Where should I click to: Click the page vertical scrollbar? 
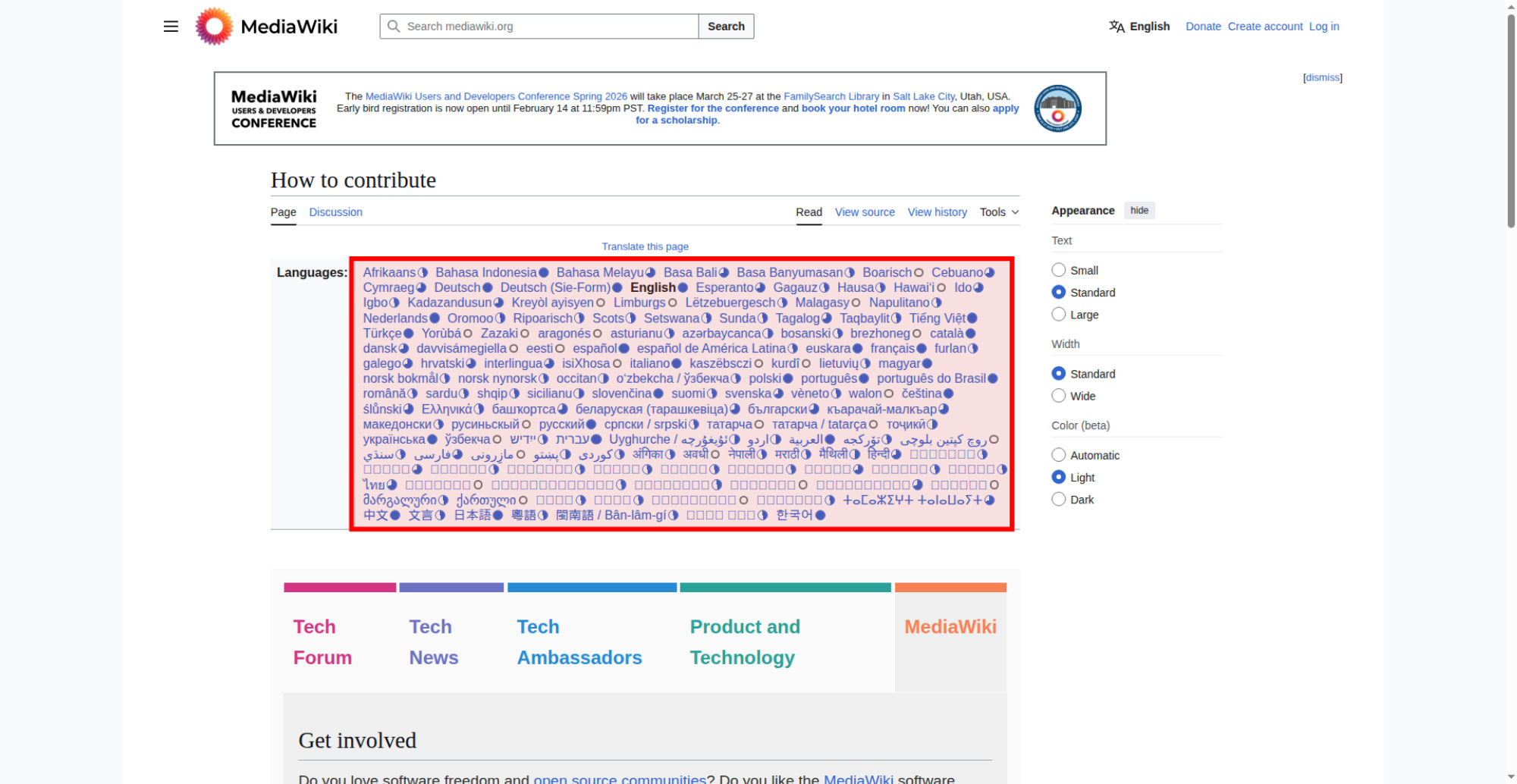(x=1510, y=121)
